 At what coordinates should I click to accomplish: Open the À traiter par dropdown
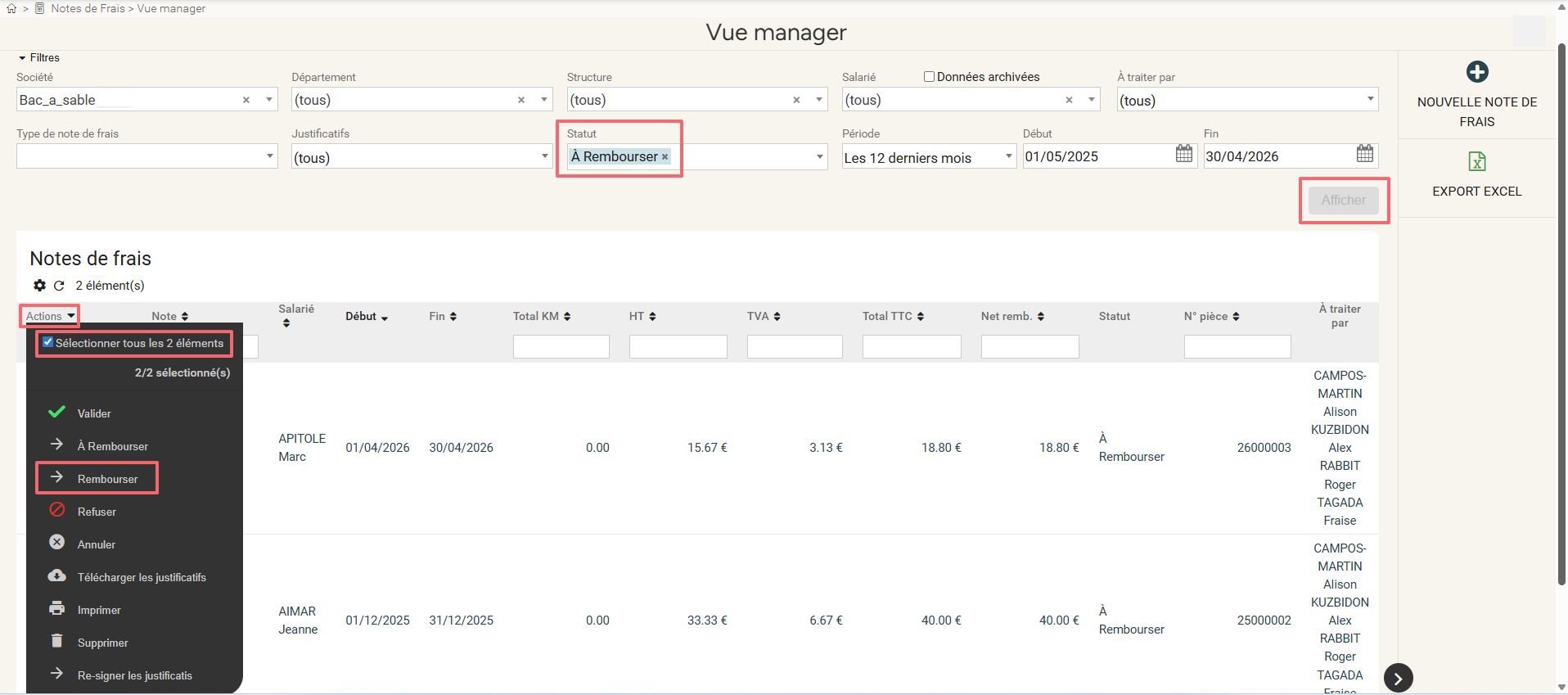[1246, 100]
